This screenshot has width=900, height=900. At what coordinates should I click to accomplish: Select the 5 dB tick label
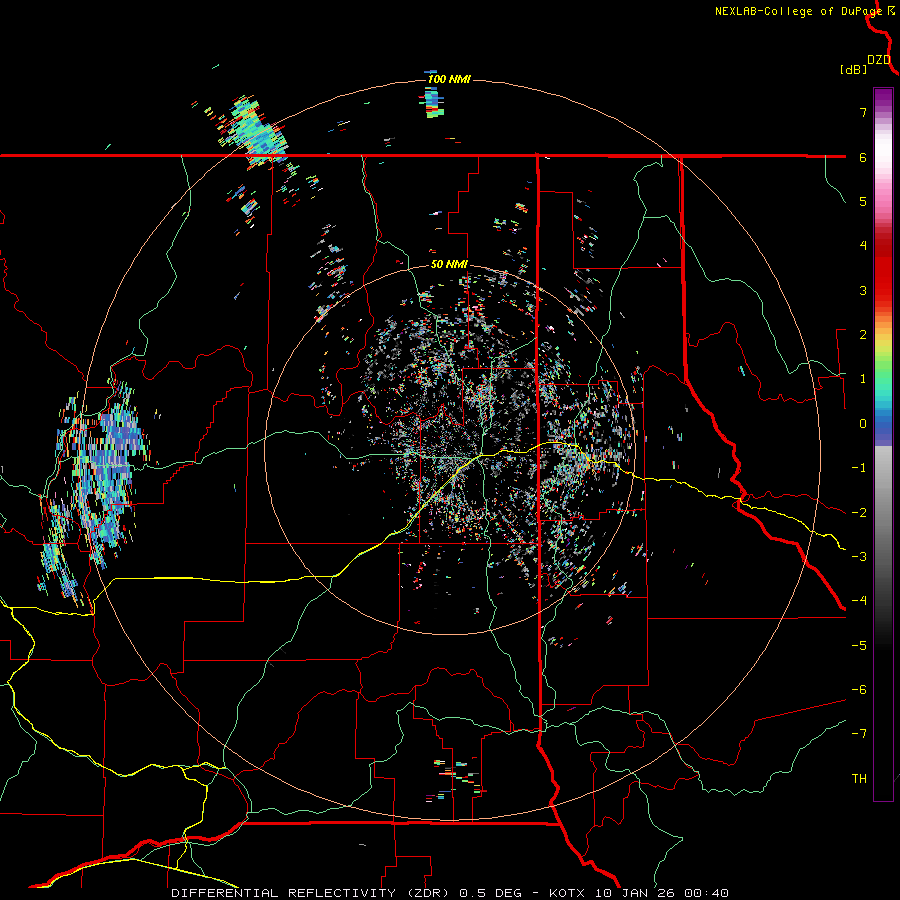pyautogui.click(x=863, y=201)
